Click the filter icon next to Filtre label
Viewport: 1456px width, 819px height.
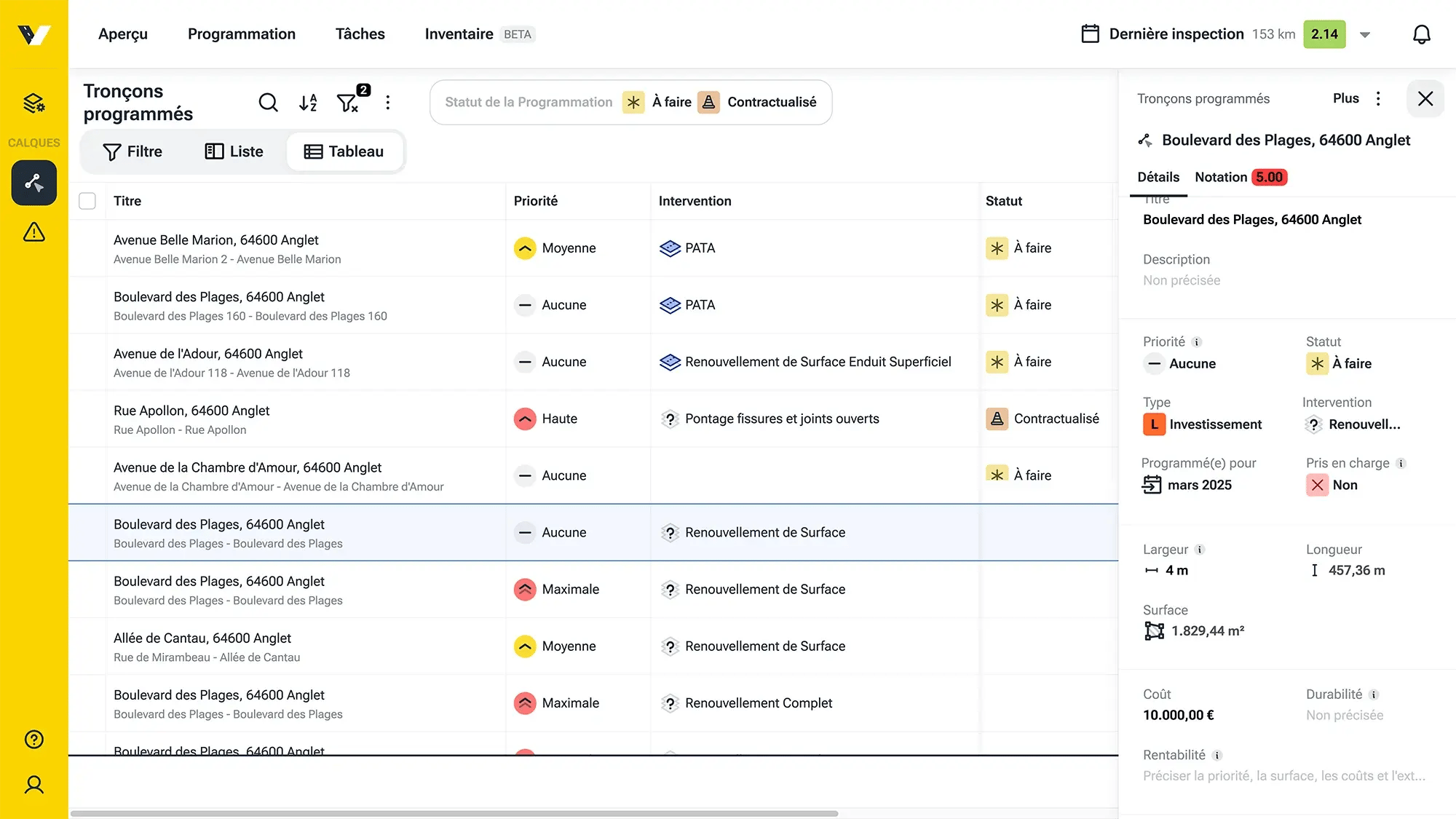click(113, 151)
